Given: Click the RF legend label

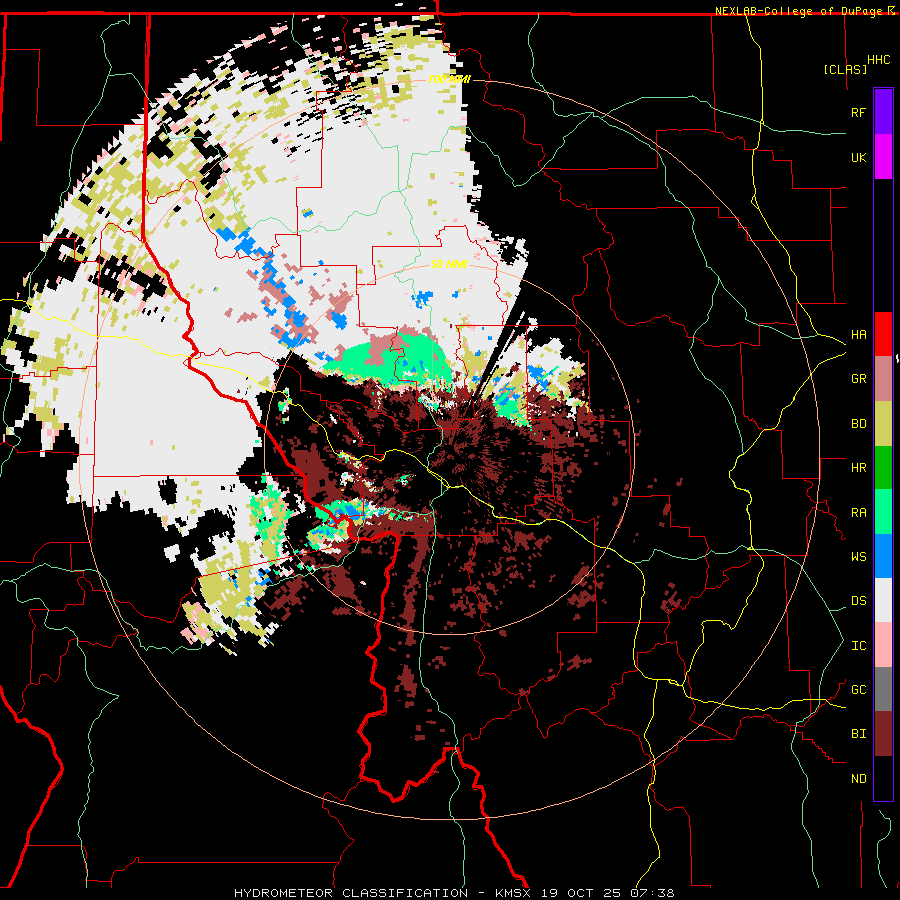Looking at the screenshot, I should click(x=859, y=112).
